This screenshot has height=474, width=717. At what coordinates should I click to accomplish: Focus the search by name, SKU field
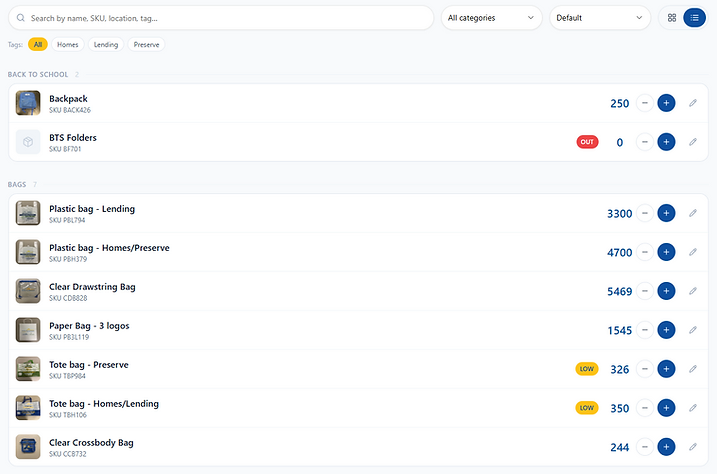221,18
